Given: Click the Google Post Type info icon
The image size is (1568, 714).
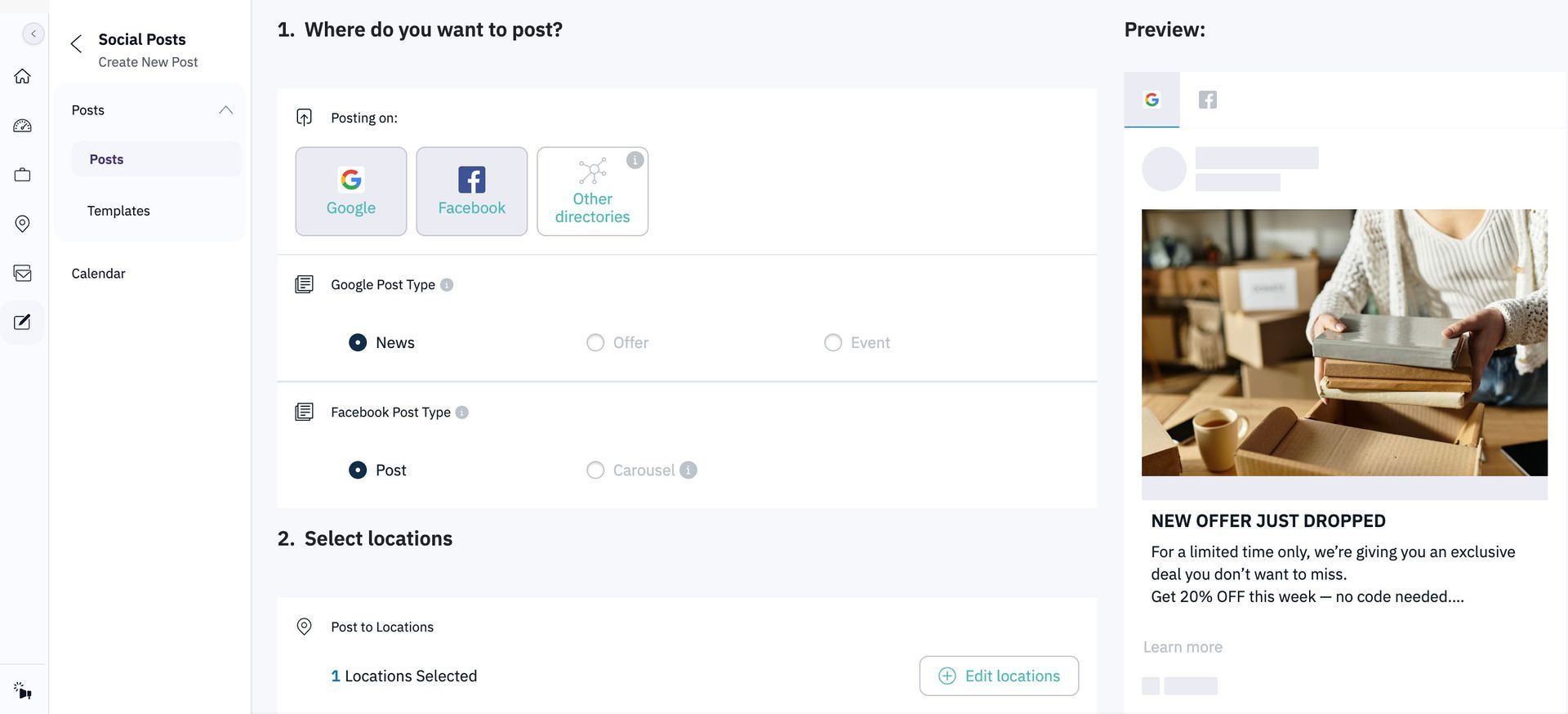Looking at the screenshot, I should click(x=447, y=285).
